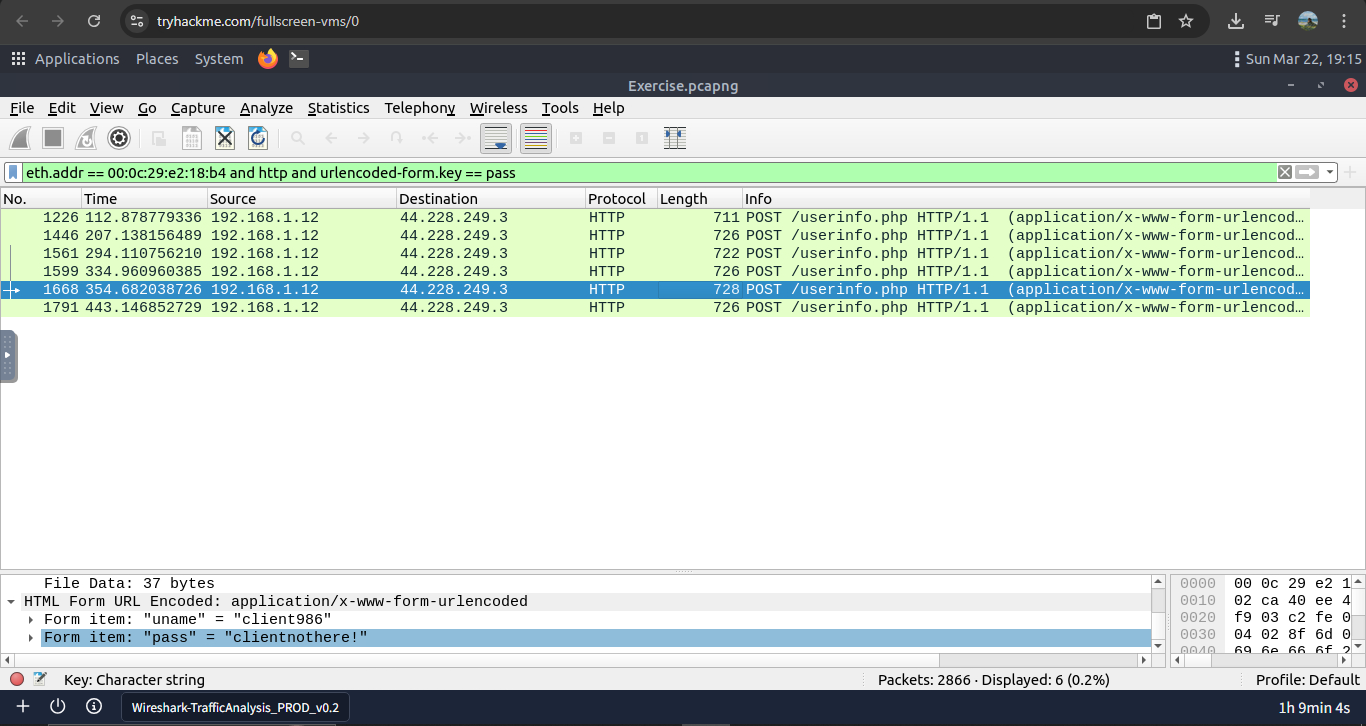
Task: Open the Go menu
Action: click(147, 108)
